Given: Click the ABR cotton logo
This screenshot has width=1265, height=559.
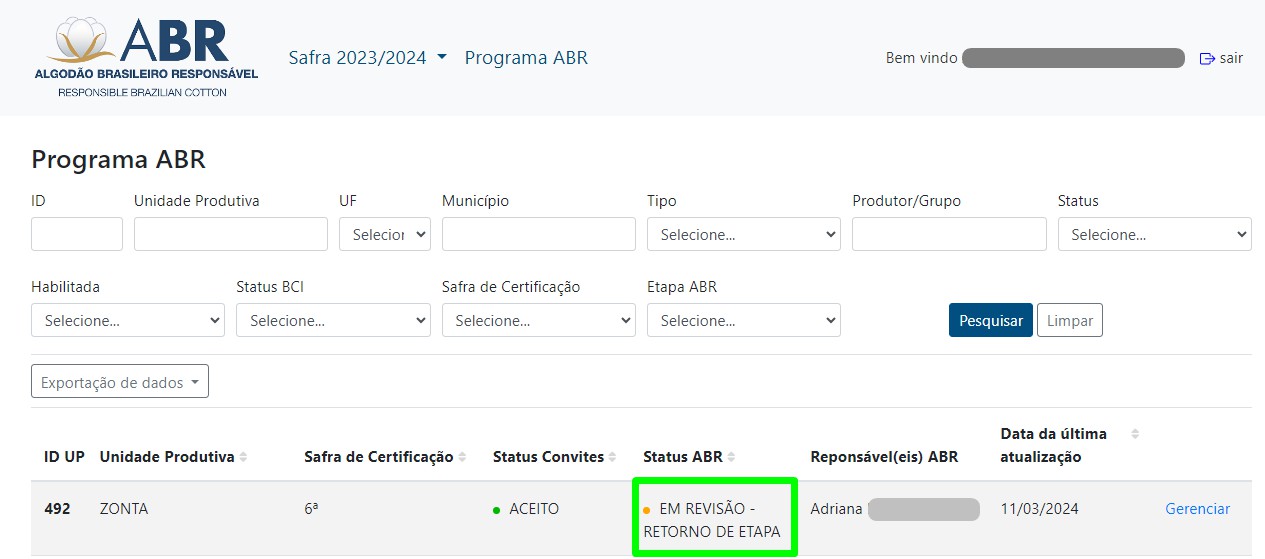Looking at the screenshot, I should 146,57.
